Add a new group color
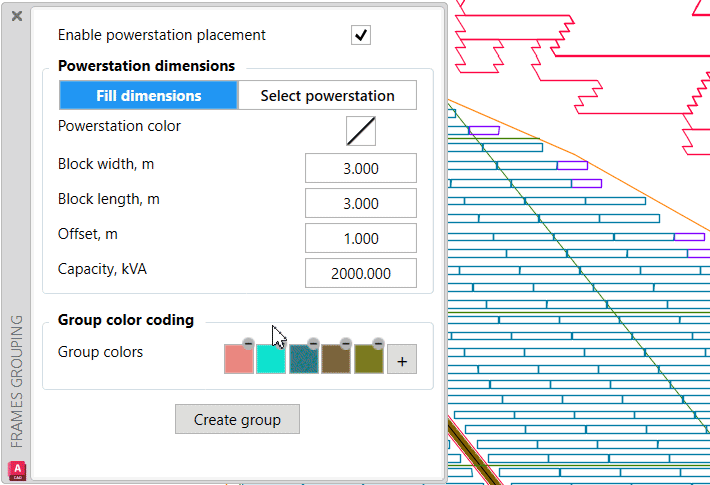The height and width of the screenshot is (485, 710). [401, 360]
